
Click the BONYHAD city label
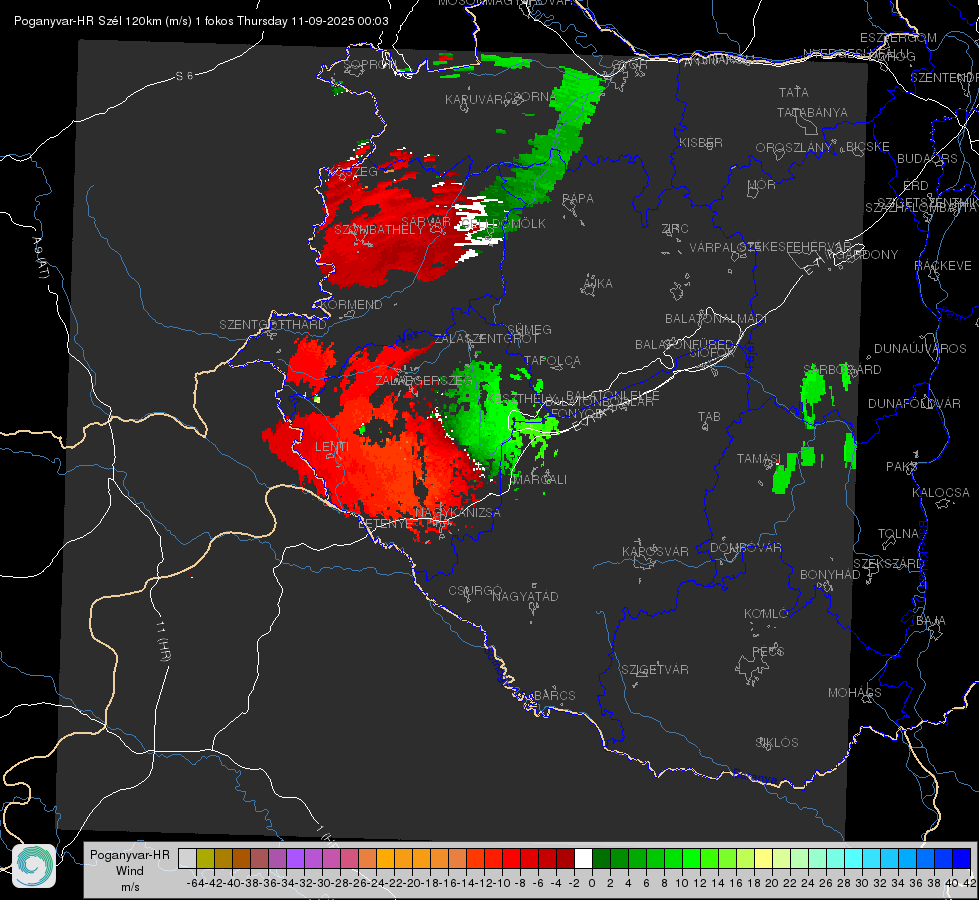tap(830, 575)
